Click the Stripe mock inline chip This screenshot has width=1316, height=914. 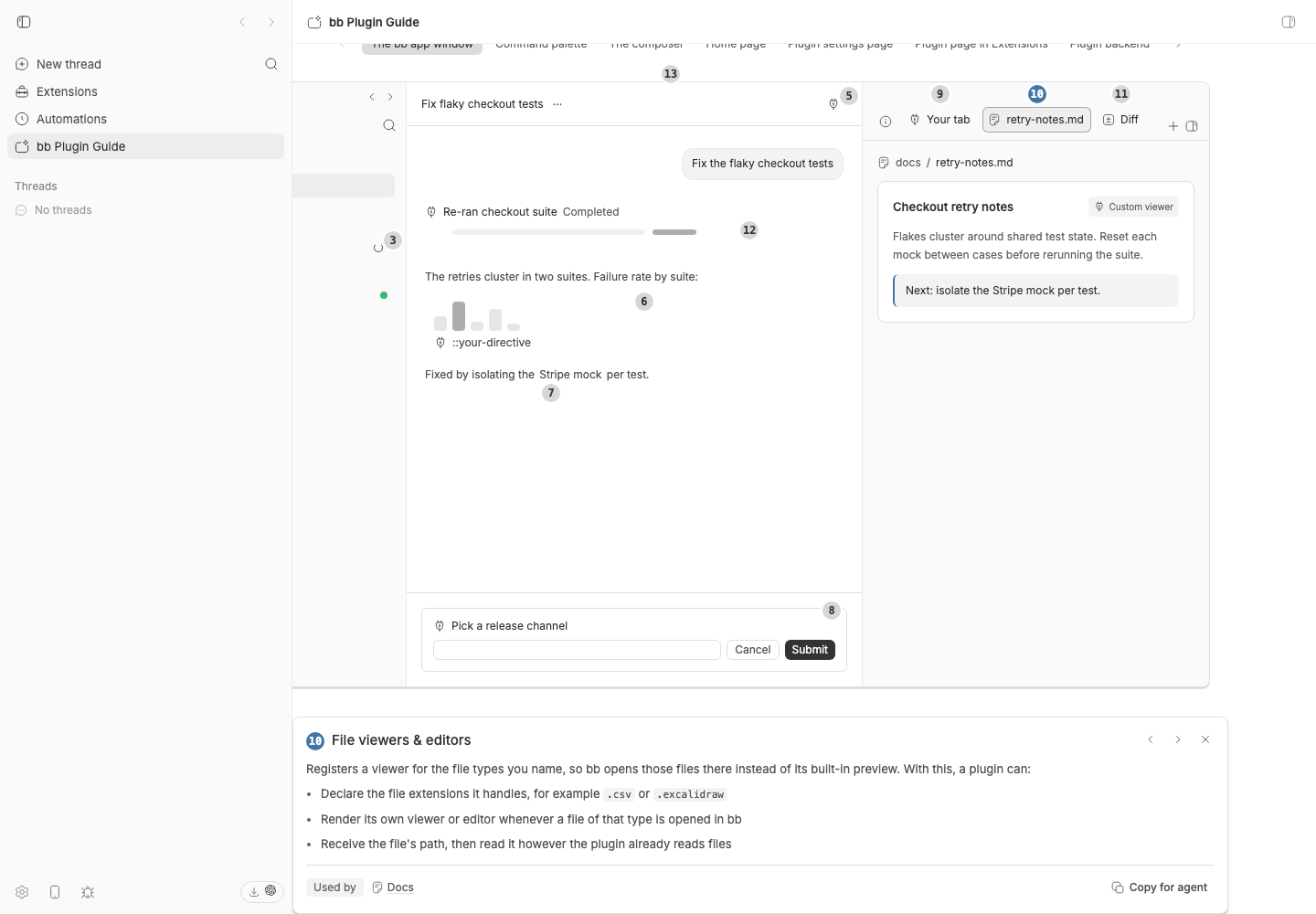point(570,375)
